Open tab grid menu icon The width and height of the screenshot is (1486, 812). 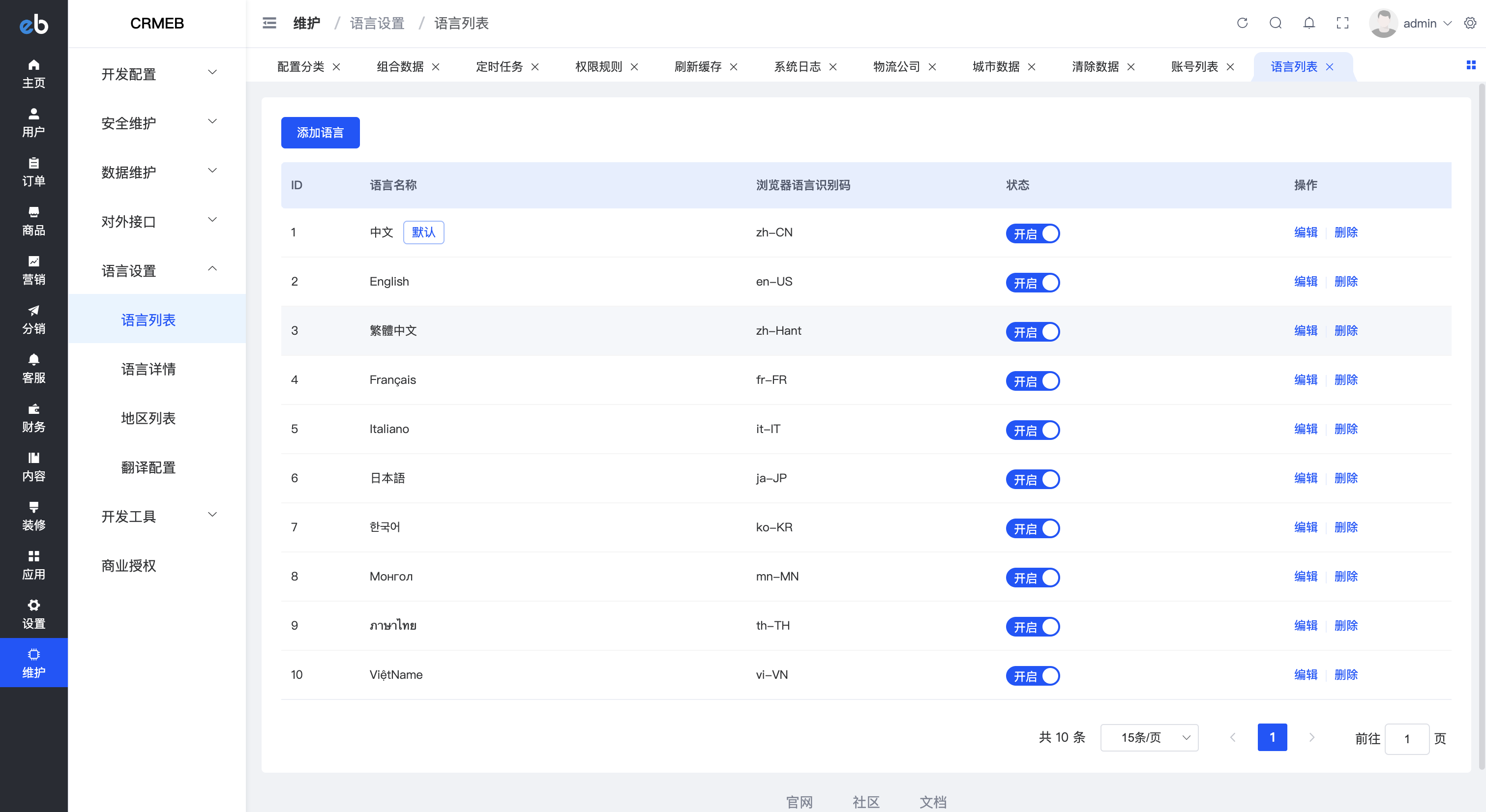tap(1470, 65)
